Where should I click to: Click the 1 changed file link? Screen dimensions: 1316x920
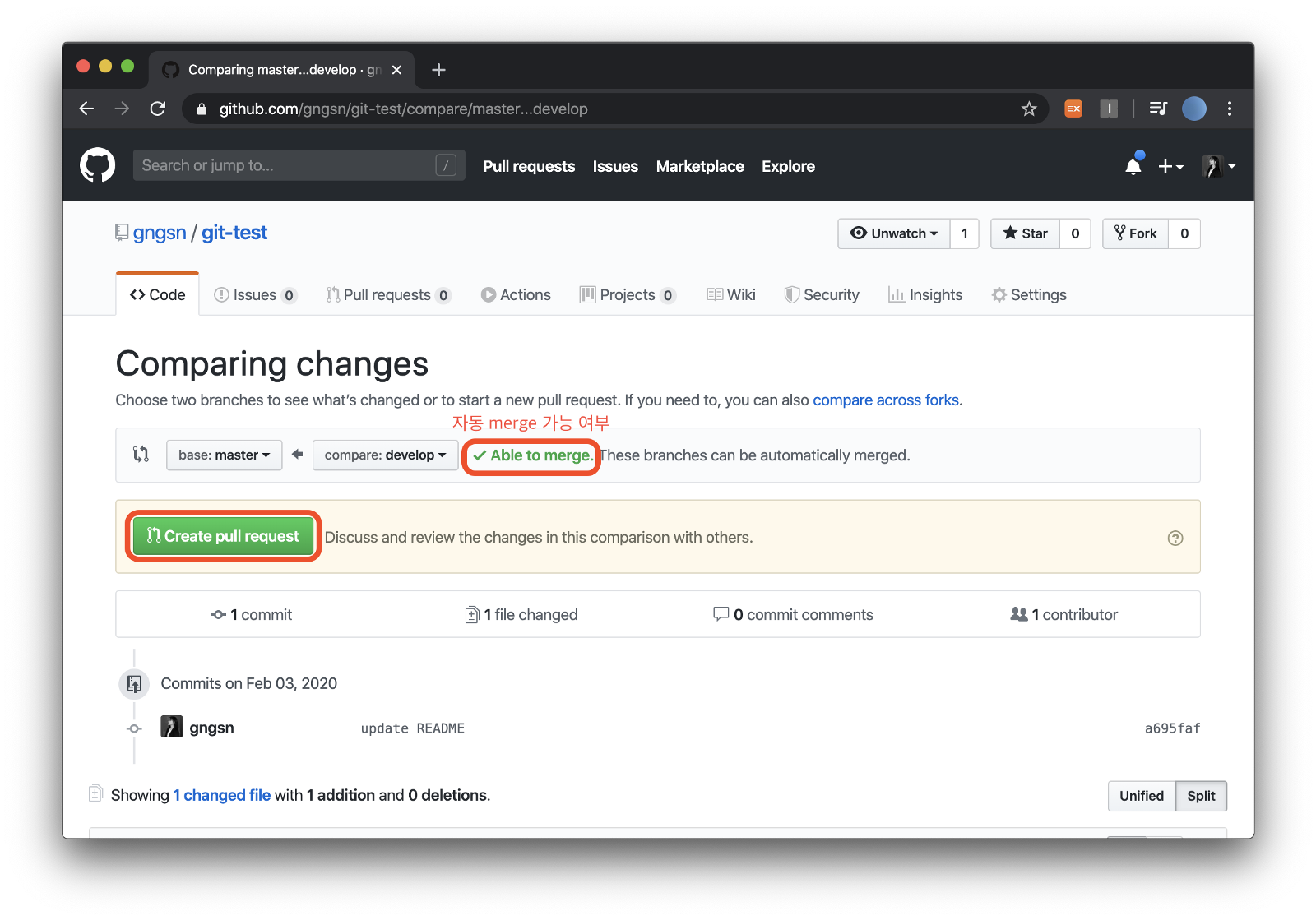click(222, 795)
